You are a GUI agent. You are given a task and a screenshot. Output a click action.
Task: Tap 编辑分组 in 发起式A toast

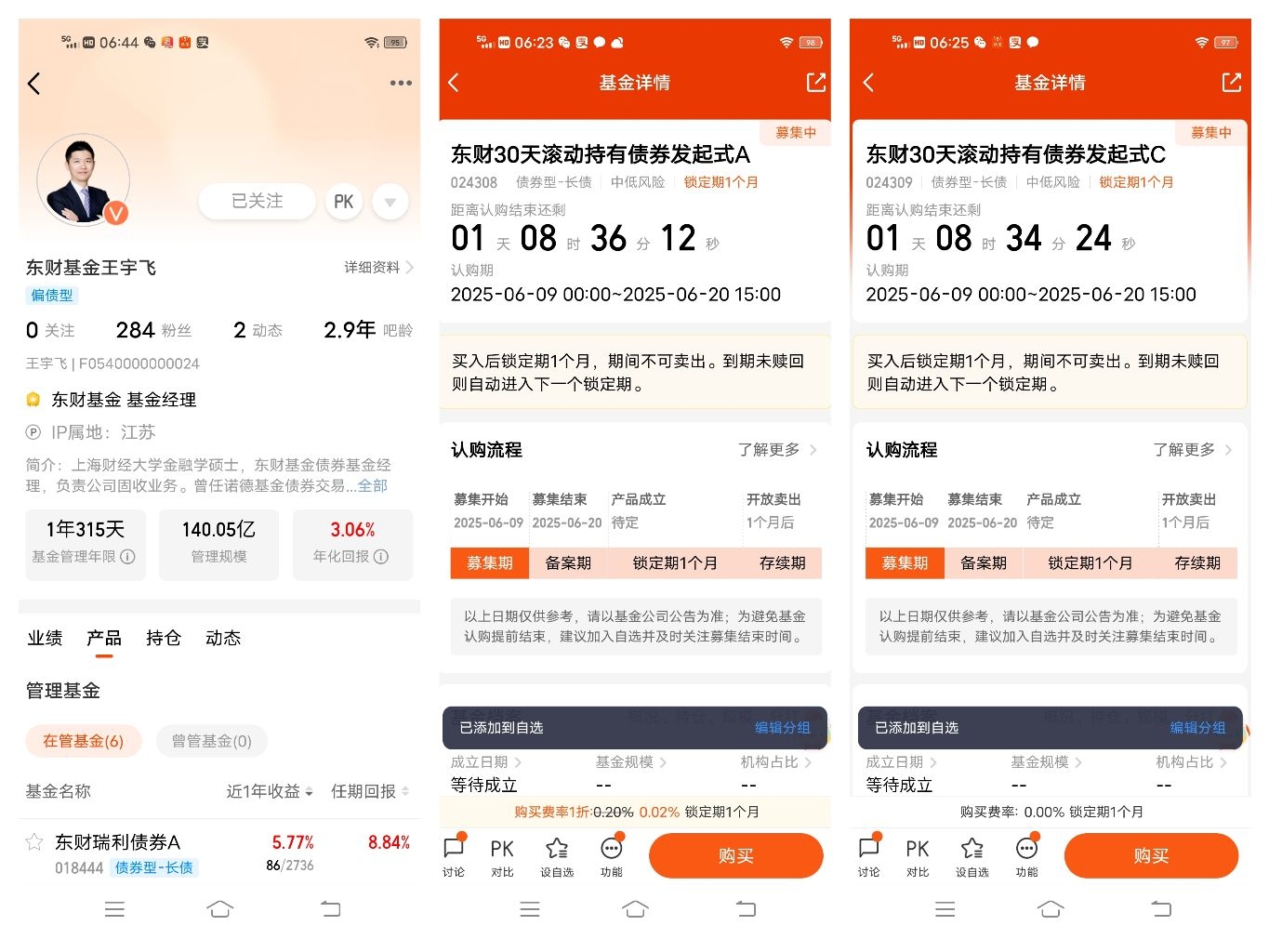pyautogui.click(x=783, y=728)
